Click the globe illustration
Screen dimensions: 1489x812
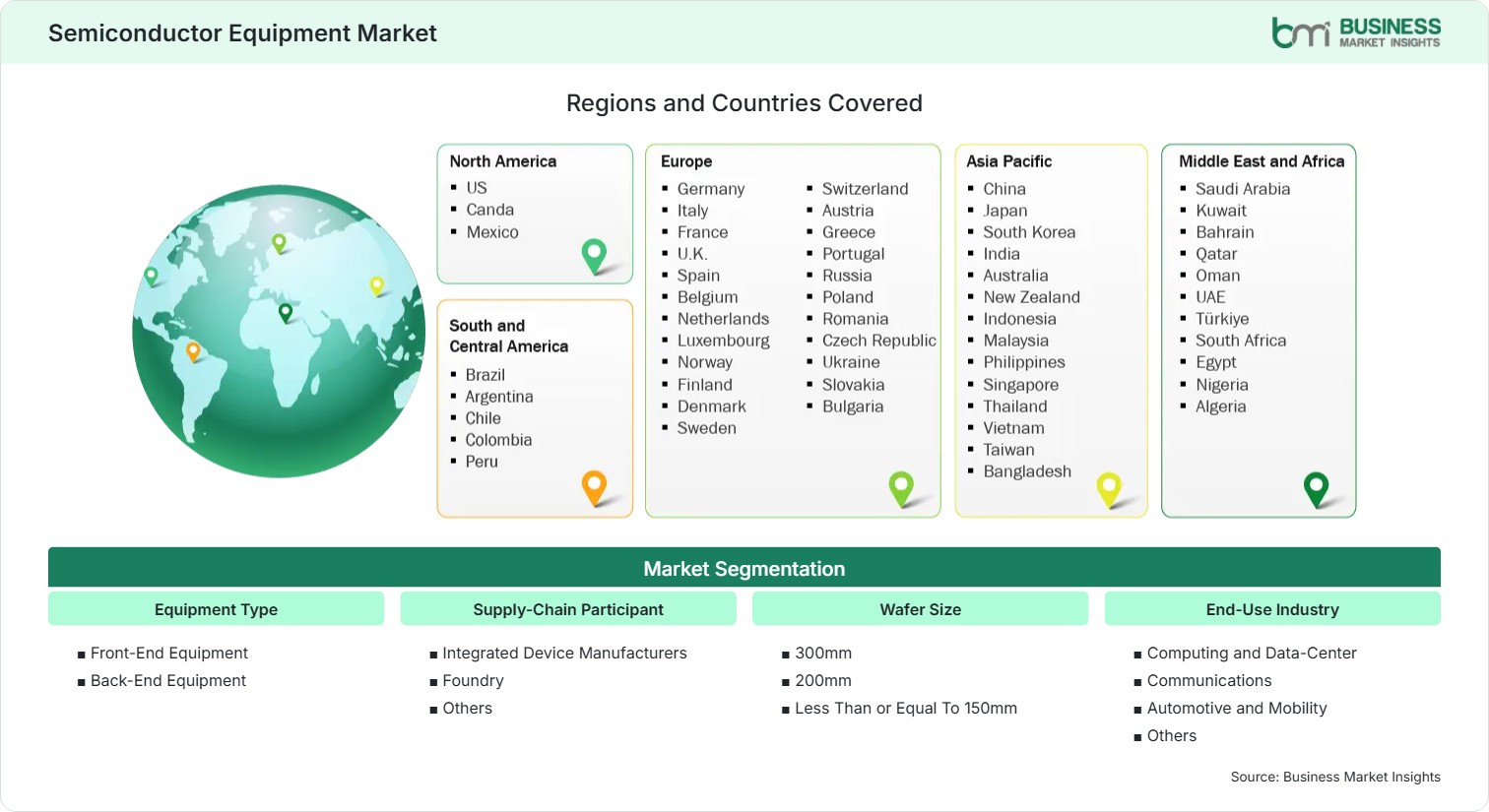(x=279, y=331)
